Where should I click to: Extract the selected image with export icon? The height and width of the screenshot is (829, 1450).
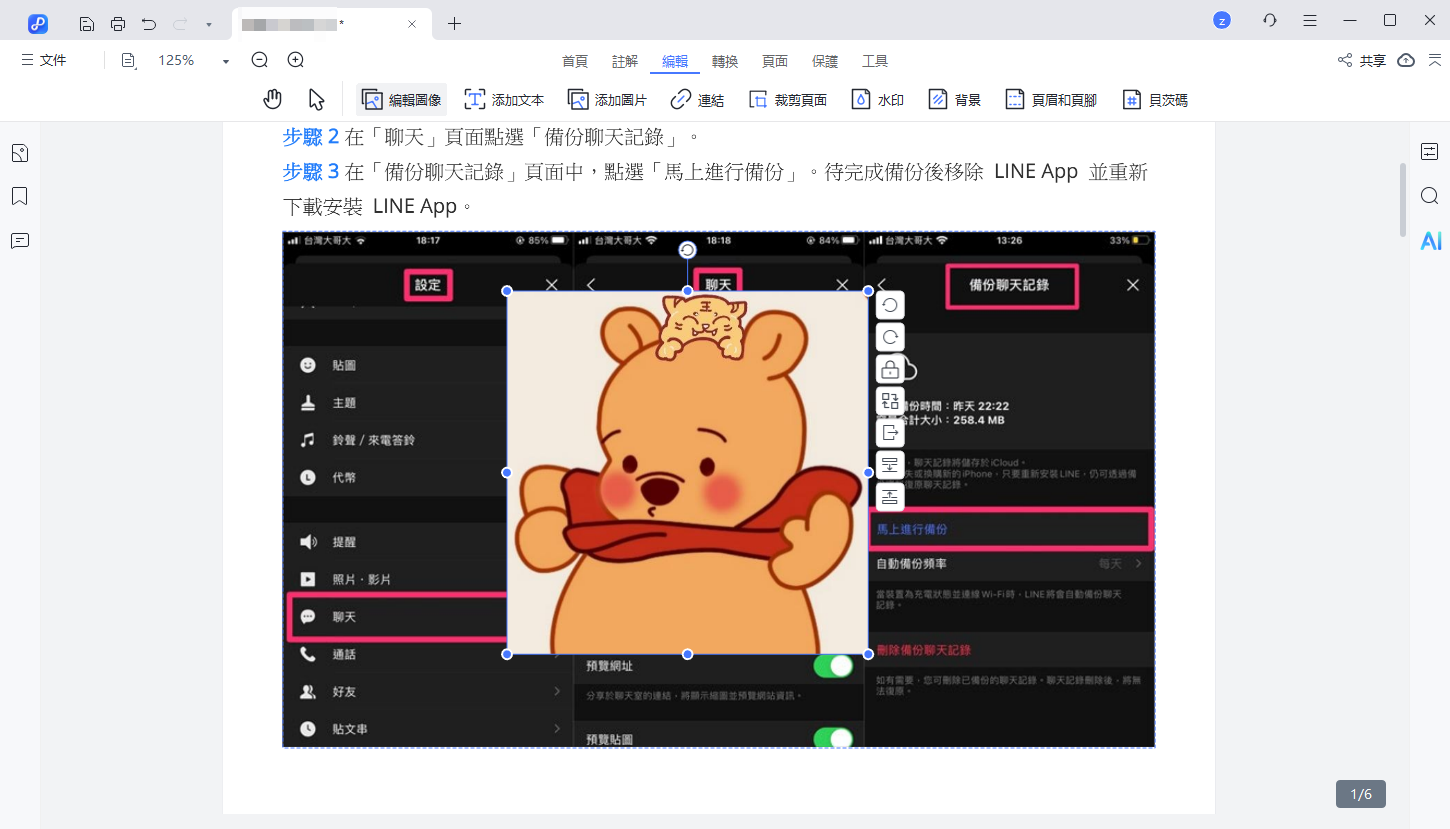pyautogui.click(x=890, y=433)
